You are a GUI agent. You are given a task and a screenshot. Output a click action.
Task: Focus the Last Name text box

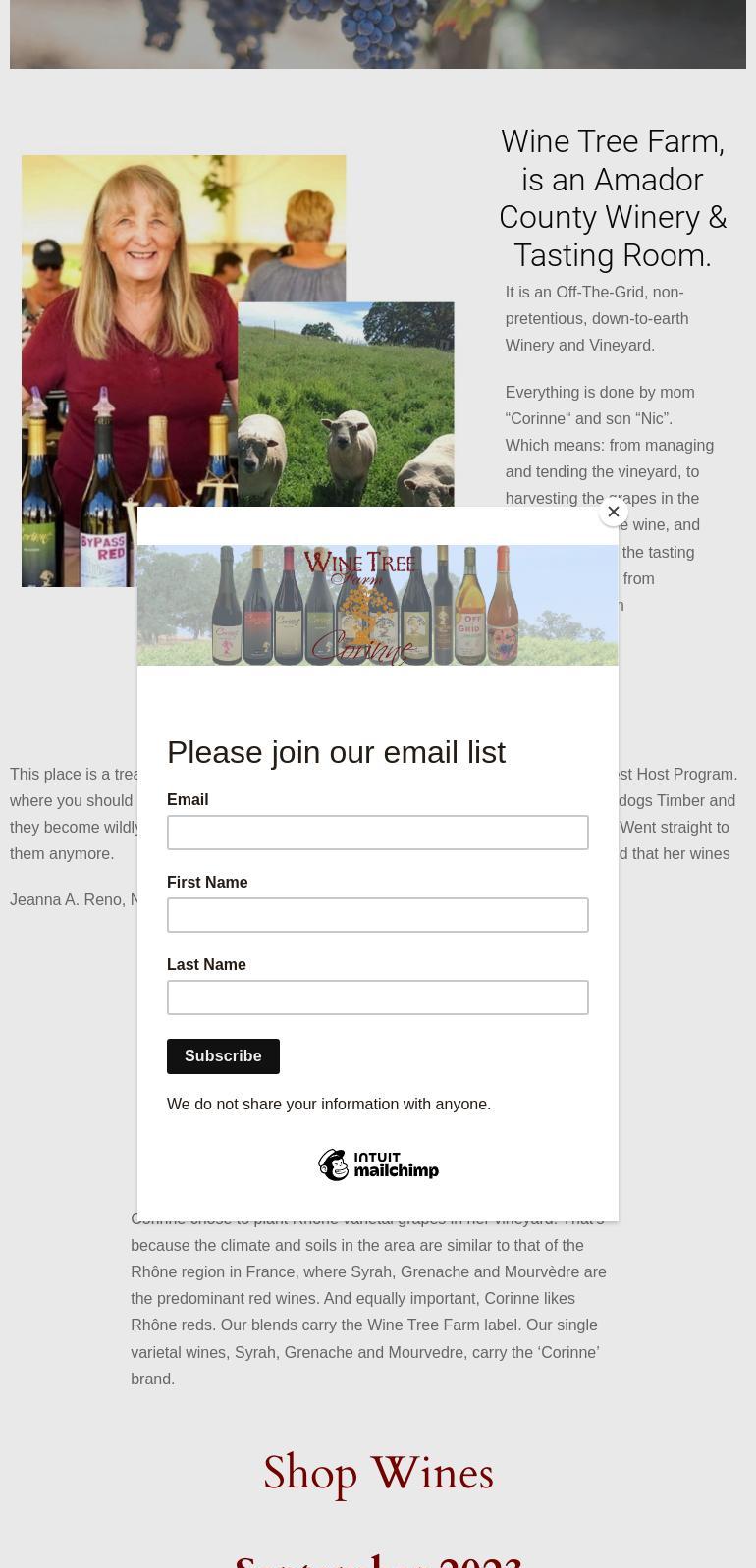pyautogui.click(x=377, y=998)
